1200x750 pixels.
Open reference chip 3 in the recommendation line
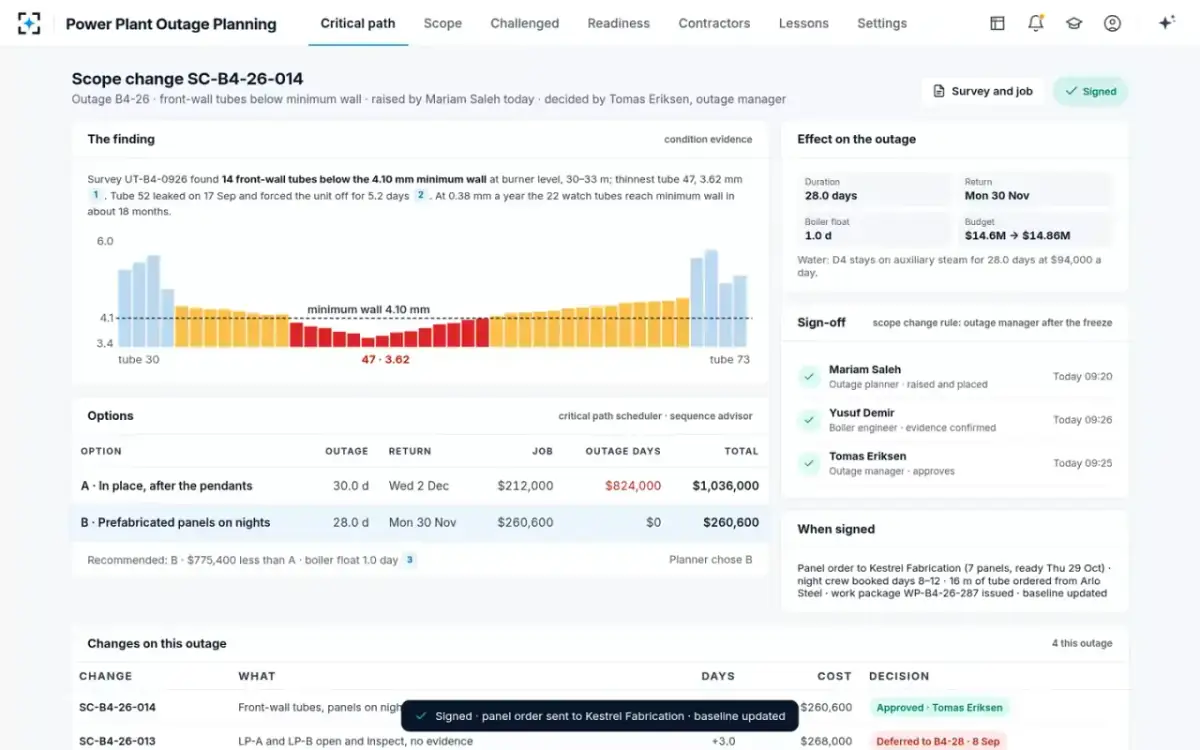(409, 560)
